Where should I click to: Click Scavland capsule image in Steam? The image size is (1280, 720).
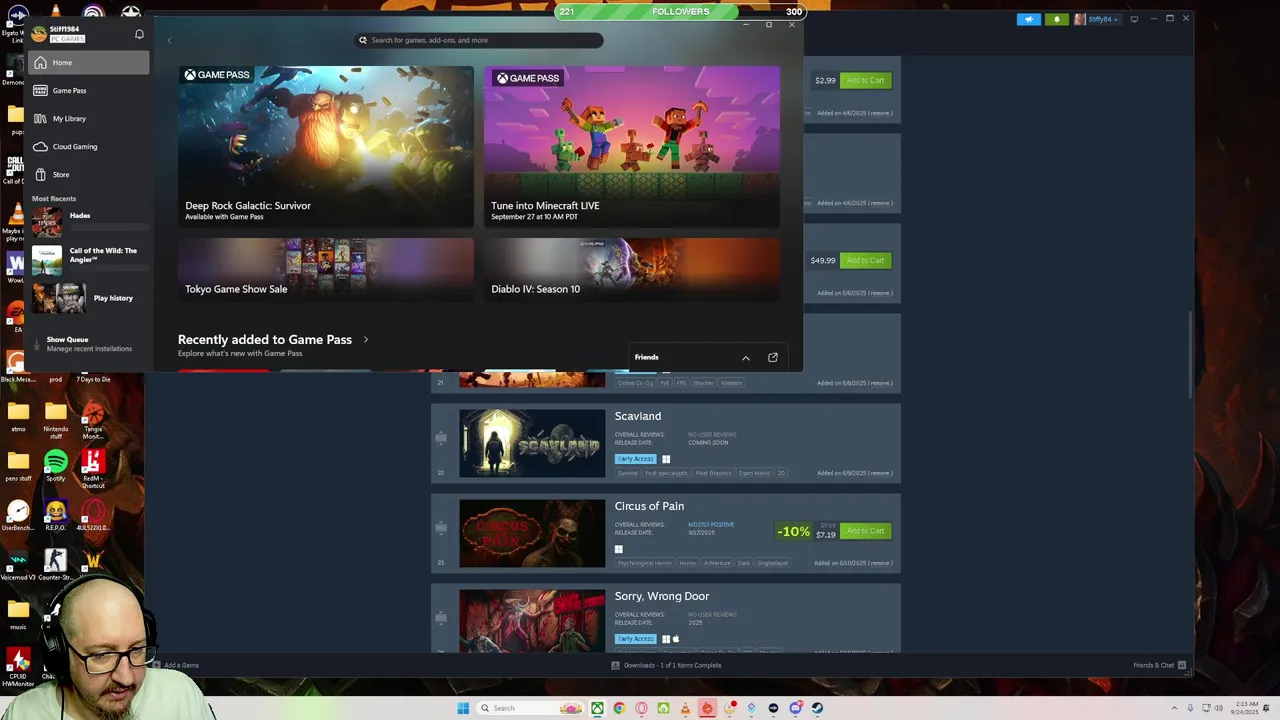click(532, 443)
